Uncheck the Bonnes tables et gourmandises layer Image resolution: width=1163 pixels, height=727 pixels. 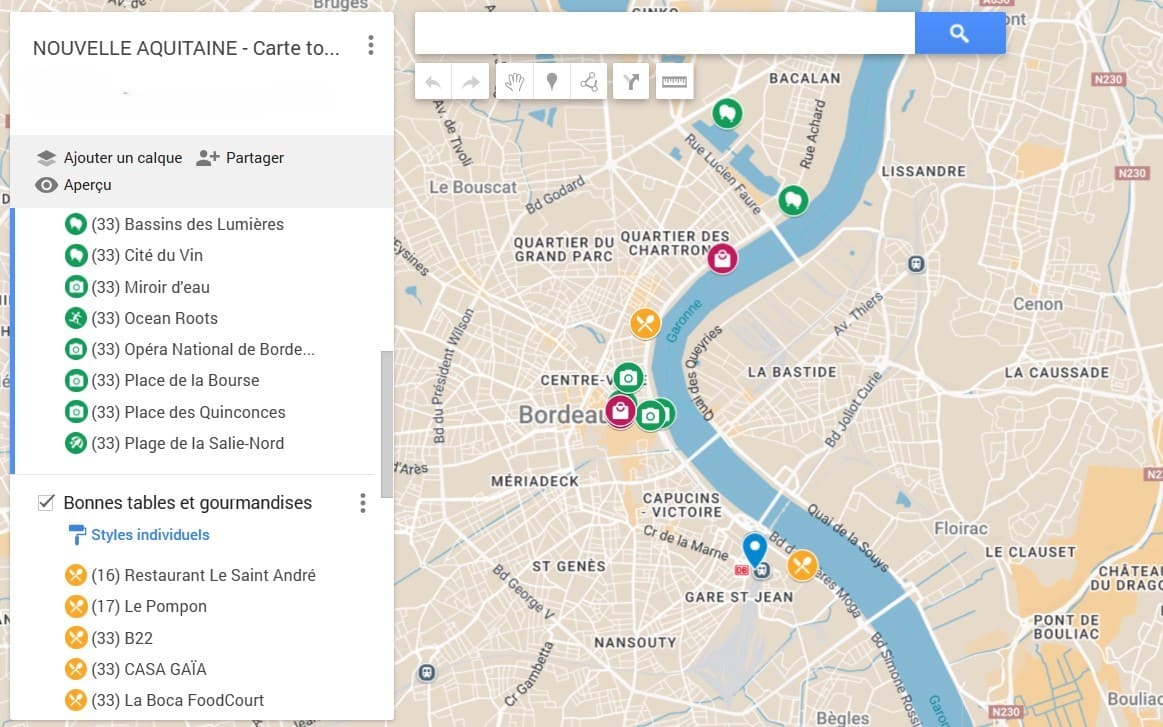click(x=46, y=502)
